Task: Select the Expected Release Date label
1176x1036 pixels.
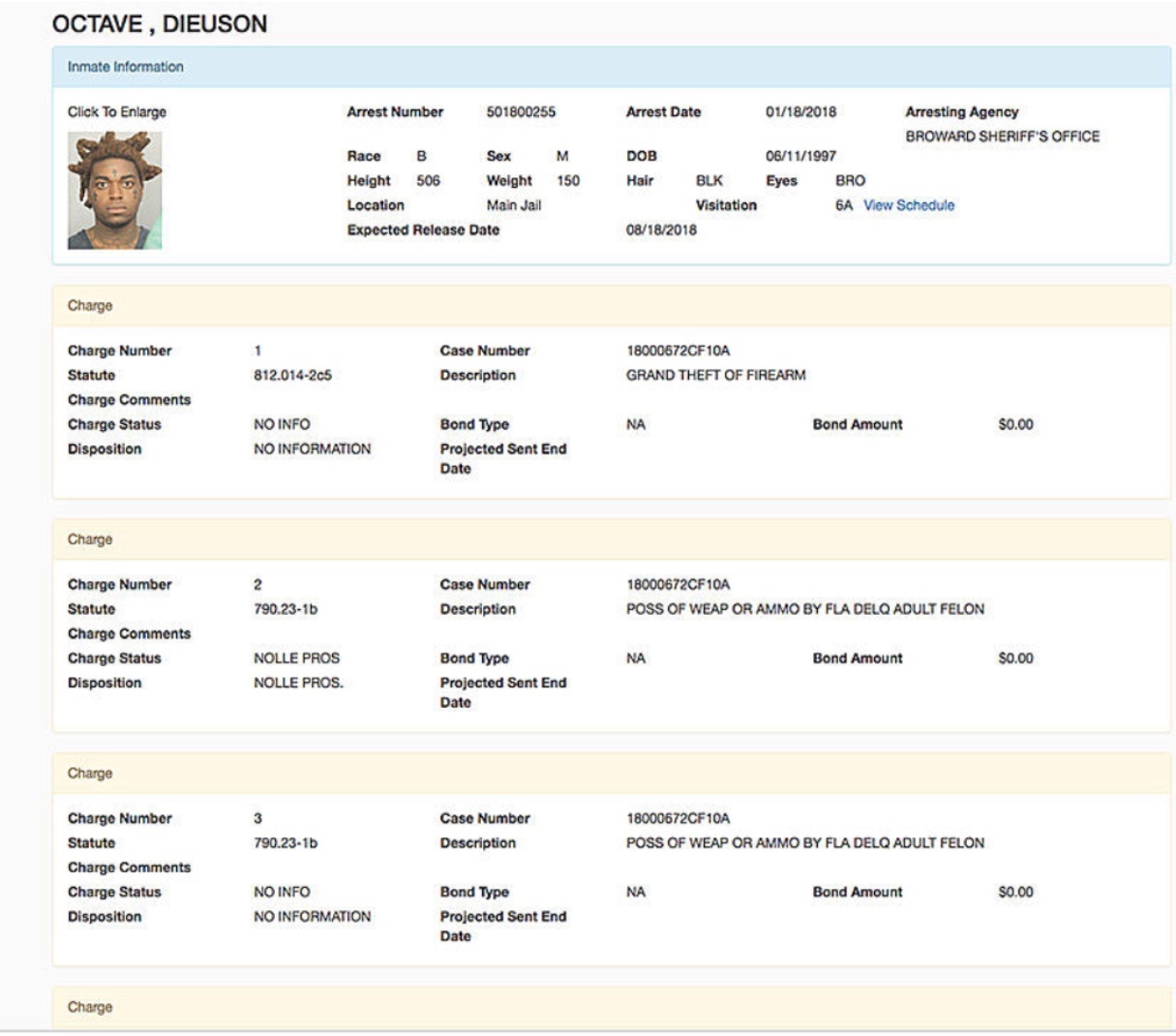Action: point(423,230)
